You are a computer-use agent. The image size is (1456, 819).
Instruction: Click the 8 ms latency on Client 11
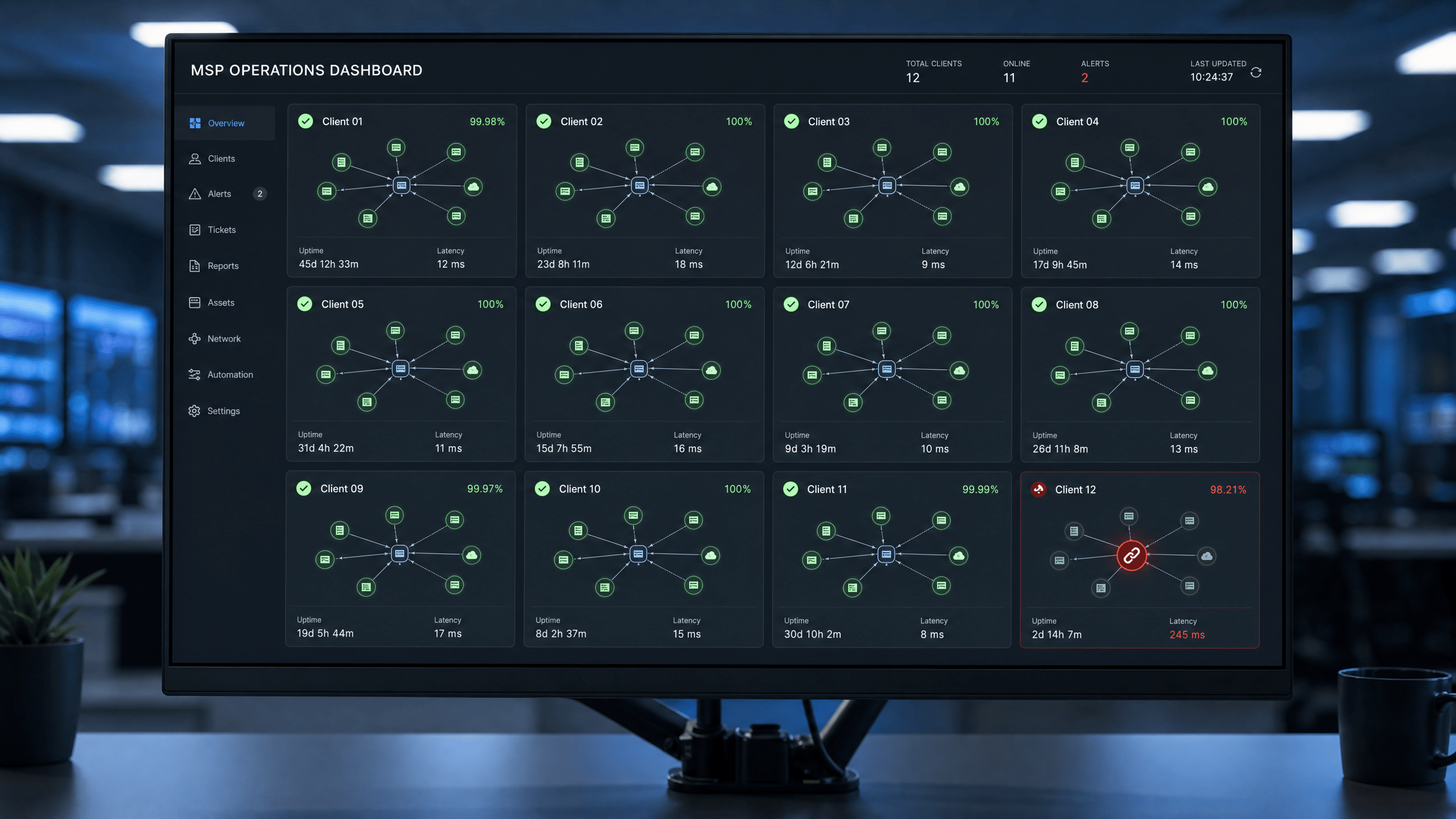click(932, 634)
